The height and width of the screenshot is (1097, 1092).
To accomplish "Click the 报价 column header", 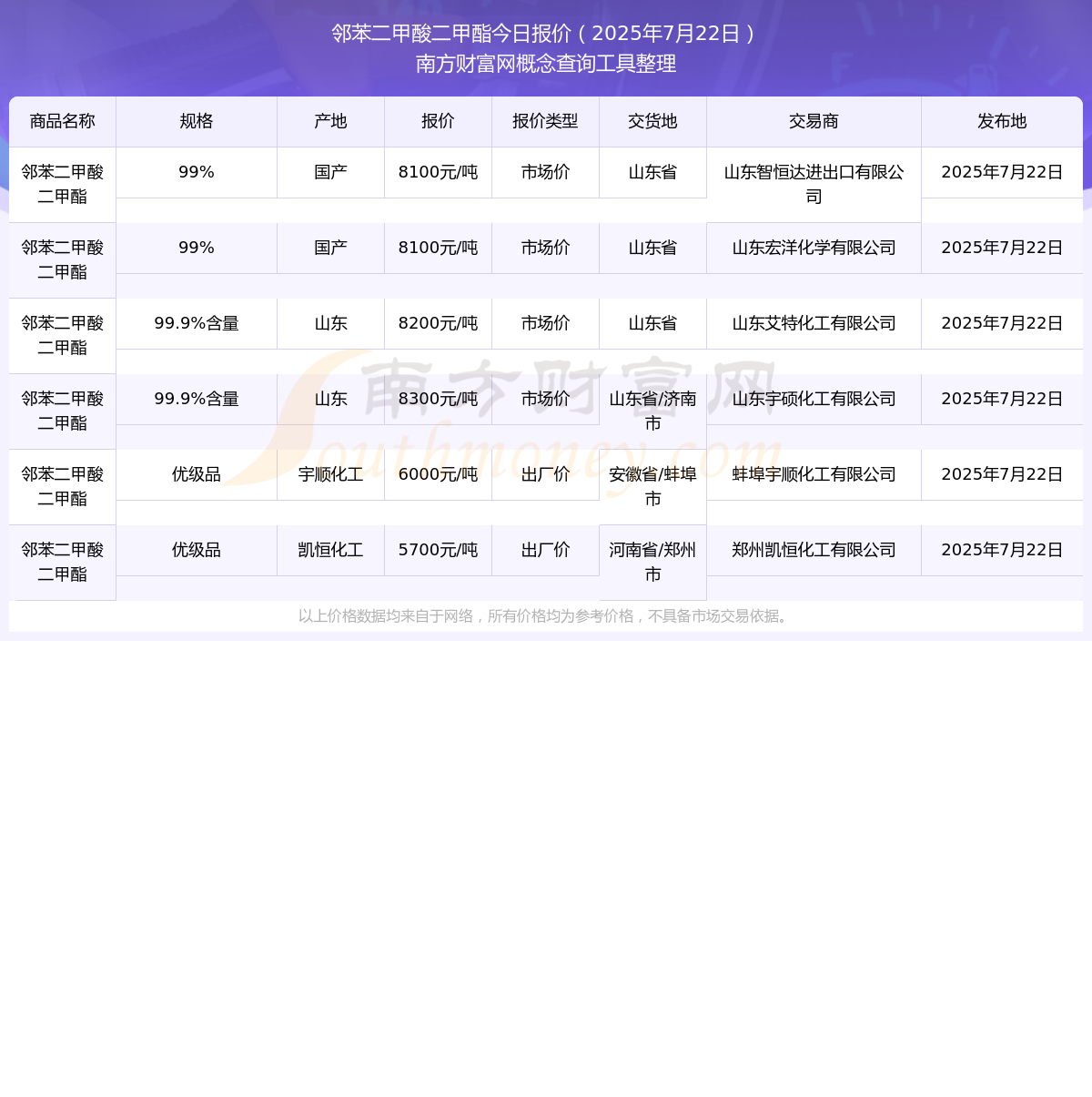I will pos(439,122).
